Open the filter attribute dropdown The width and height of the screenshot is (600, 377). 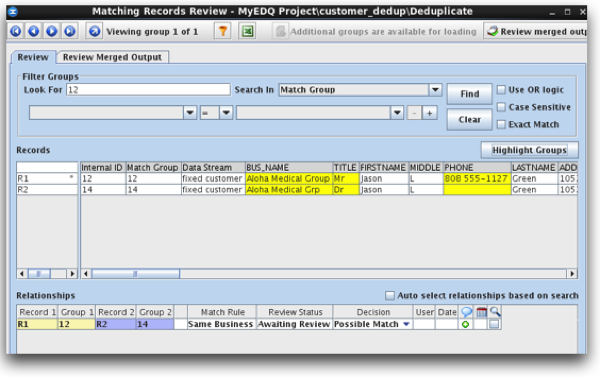pyautogui.click(x=190, y=113)
